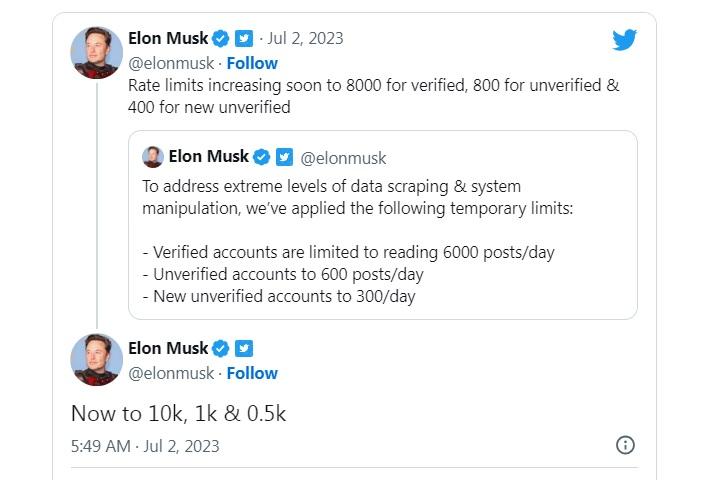Click the Twitter affiliation badge on the bottom reply tweet
709x480 pixels.
coord(244,349)
